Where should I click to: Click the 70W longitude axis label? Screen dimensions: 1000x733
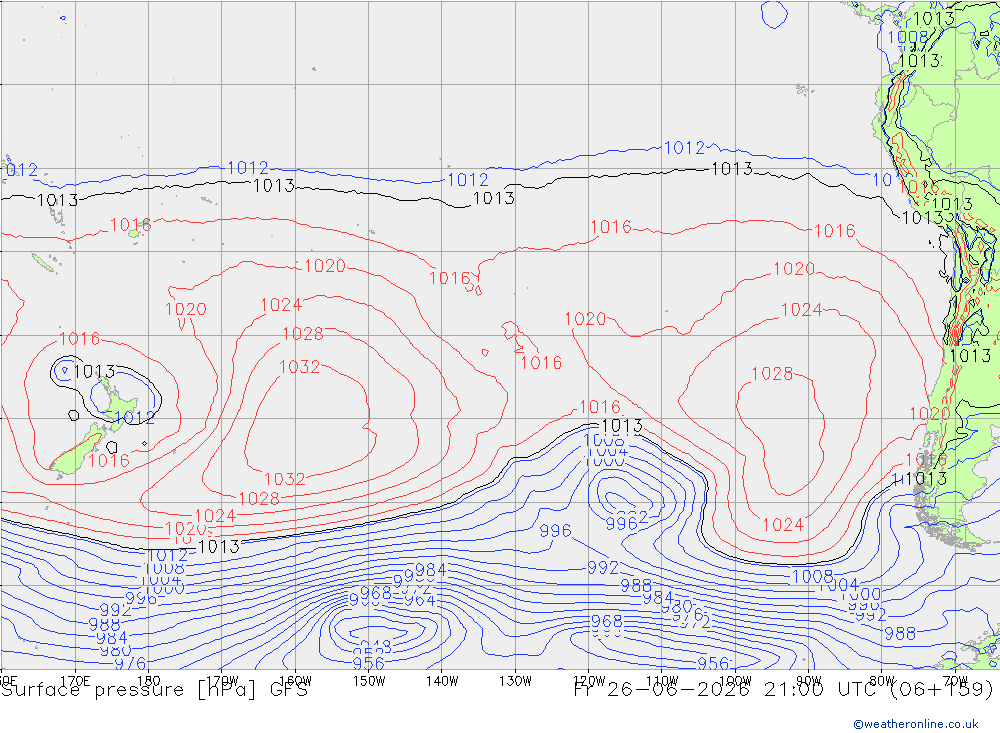[955, 681]
